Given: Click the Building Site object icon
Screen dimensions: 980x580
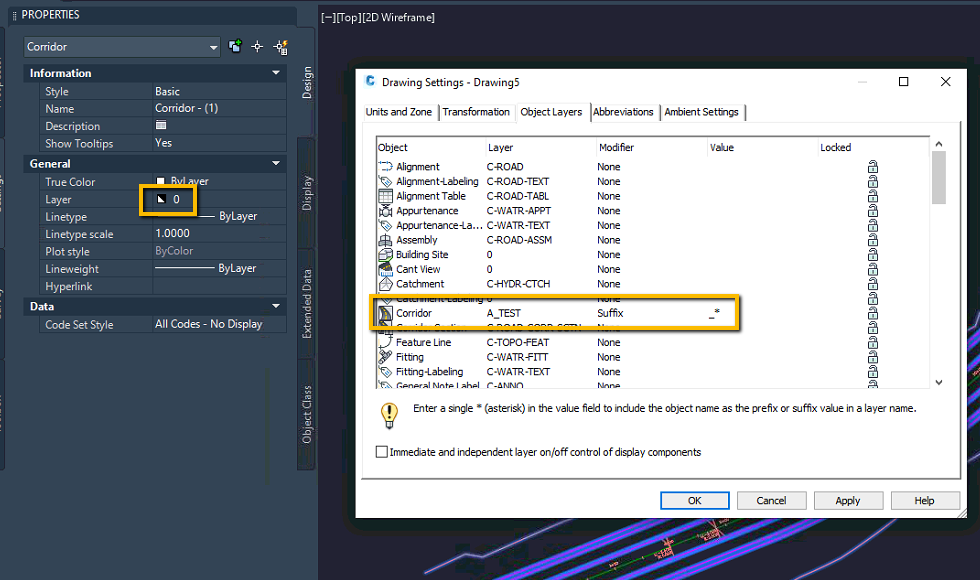Looking at the screenshot, I should click(386, 254).
